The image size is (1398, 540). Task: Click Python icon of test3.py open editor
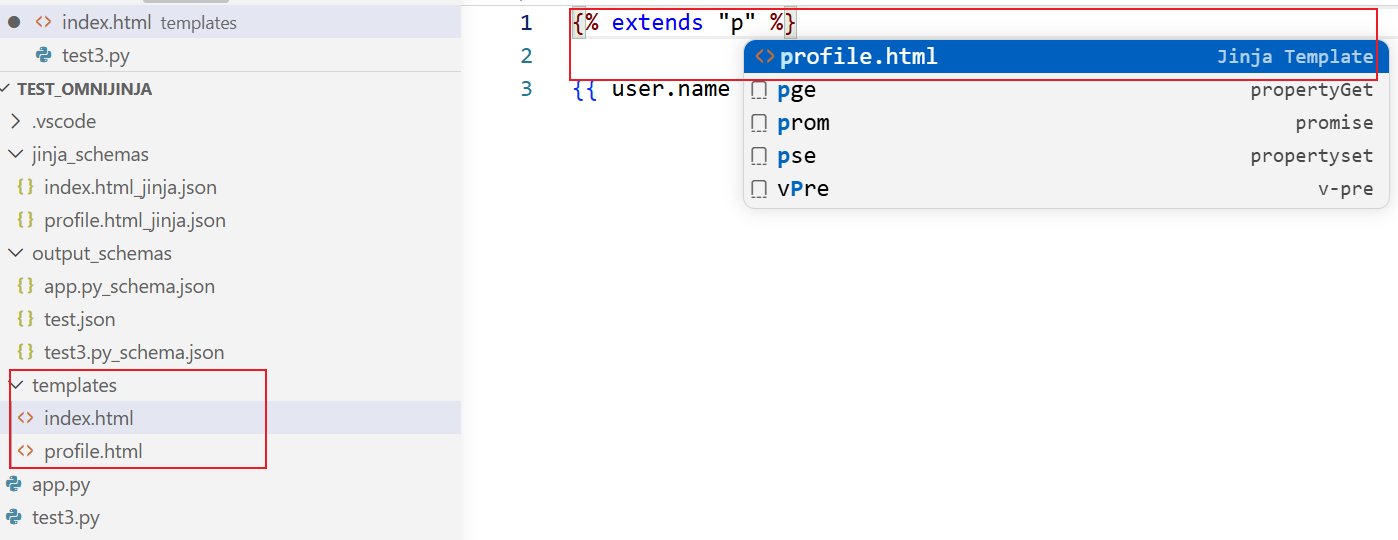click(43, 55)
